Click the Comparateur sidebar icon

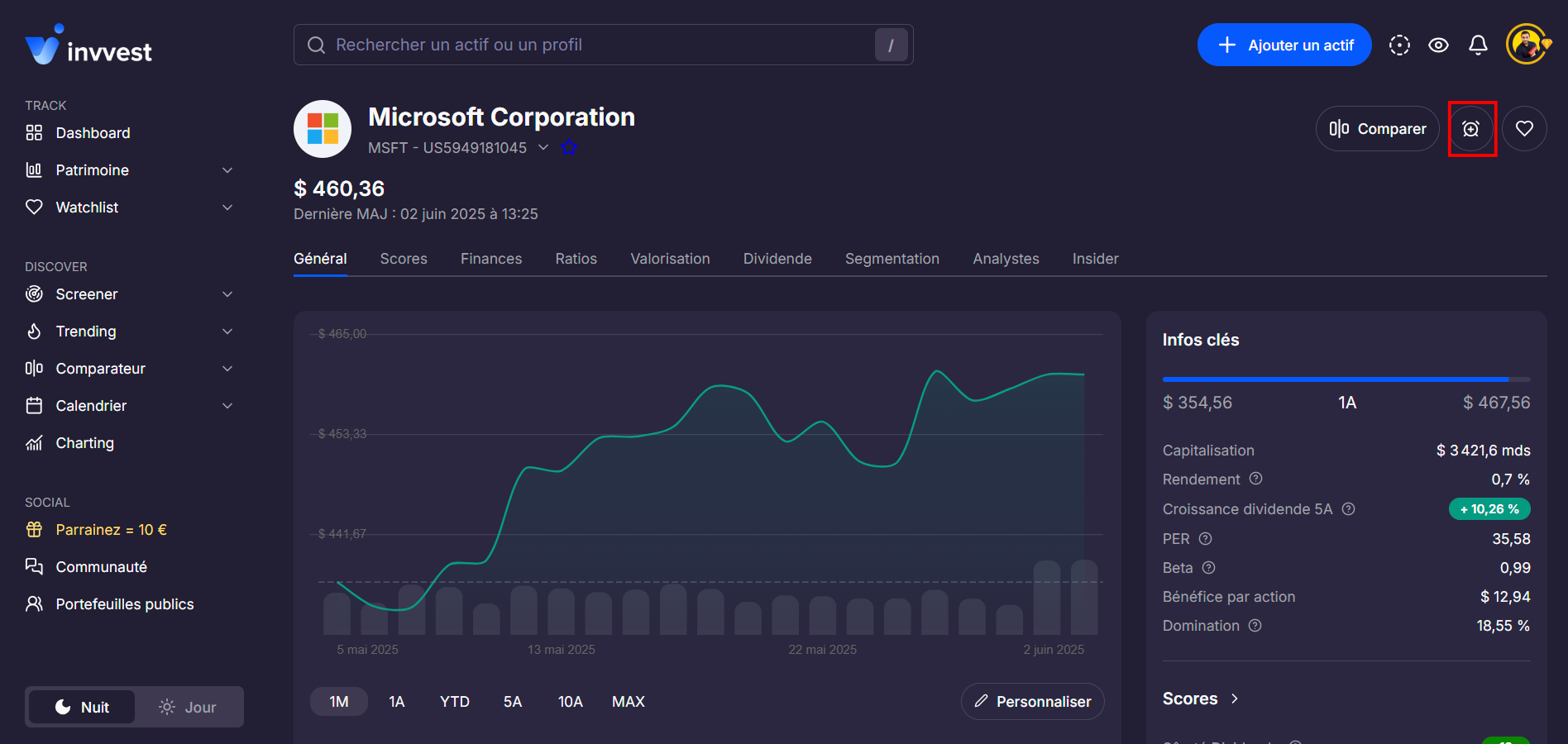tap(34, 369)
